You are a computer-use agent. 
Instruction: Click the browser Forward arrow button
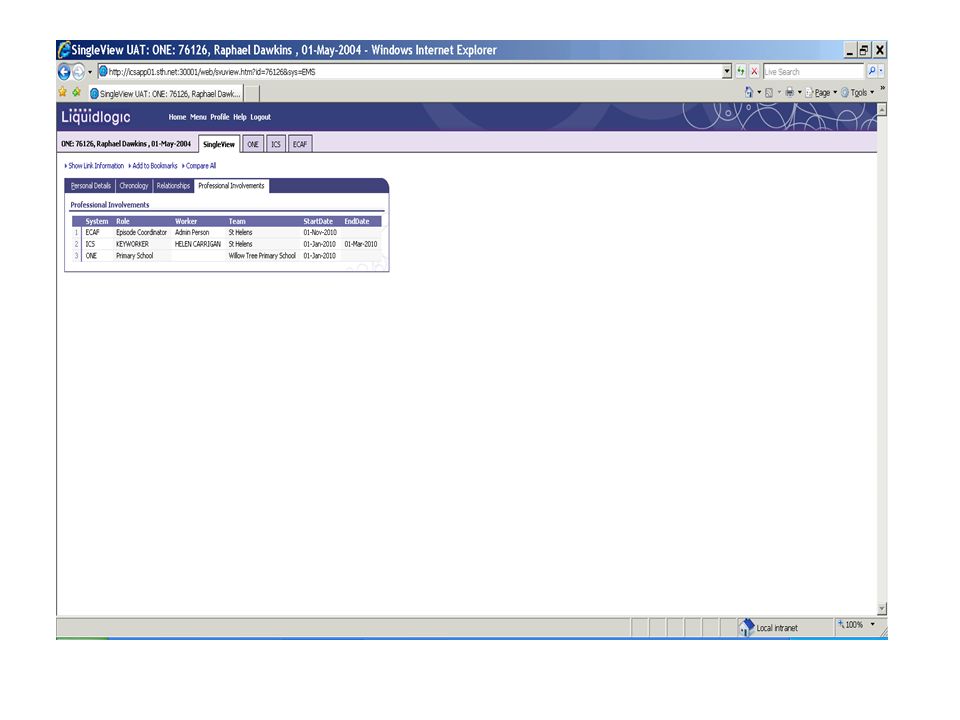click(x=78, y=72)
